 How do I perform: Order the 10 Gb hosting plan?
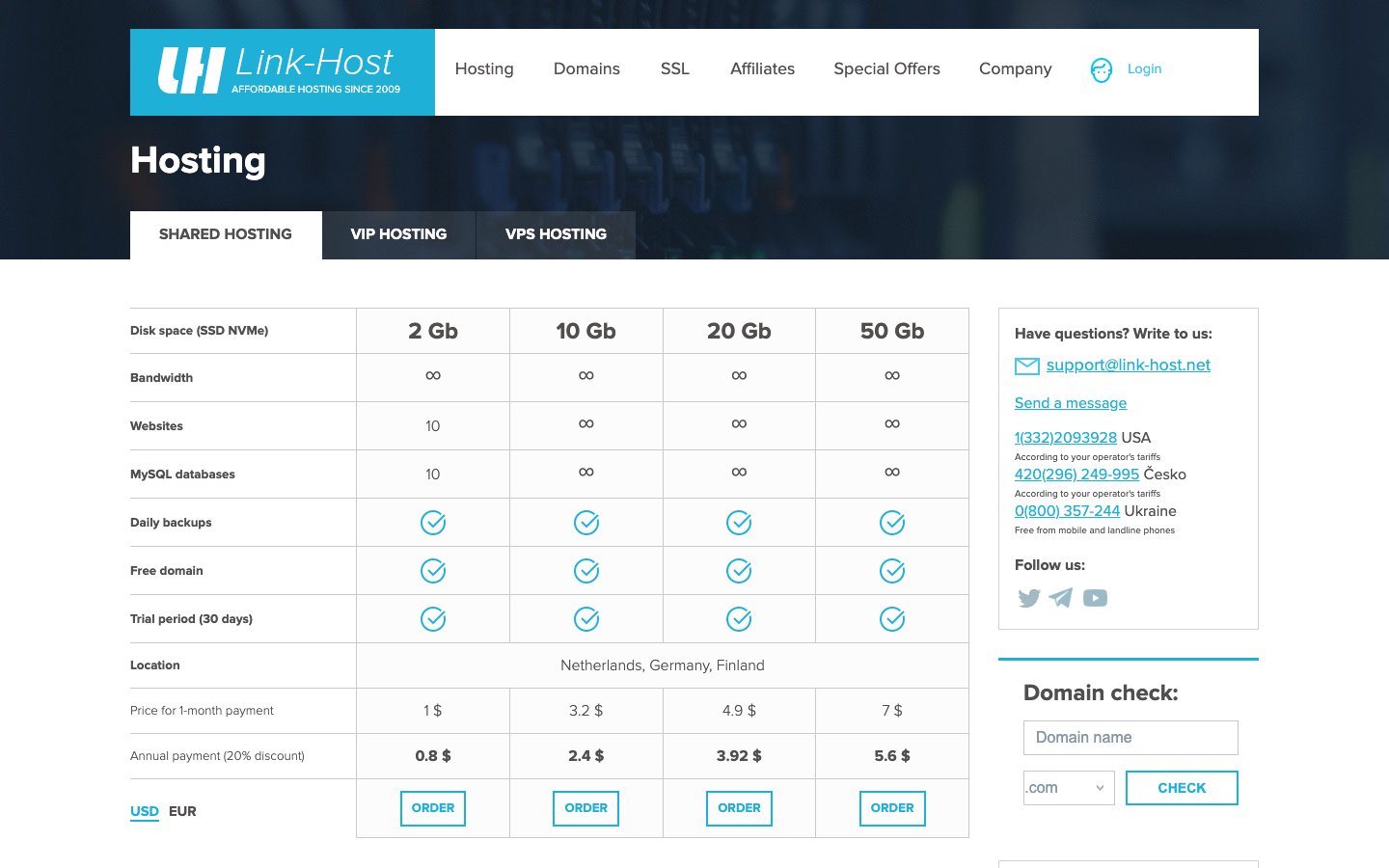point(586,808)
